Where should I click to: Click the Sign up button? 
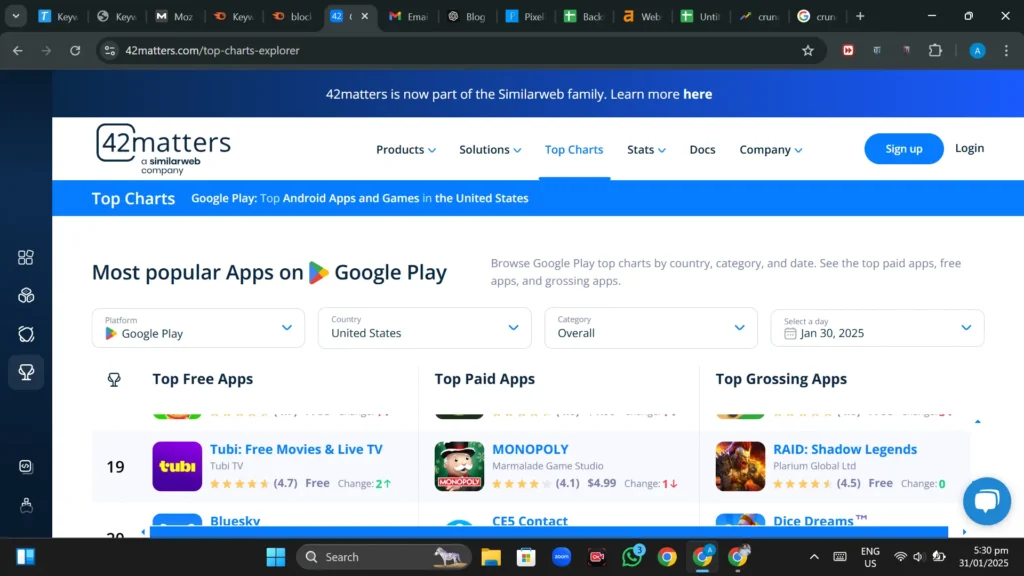tap(904, 149)
